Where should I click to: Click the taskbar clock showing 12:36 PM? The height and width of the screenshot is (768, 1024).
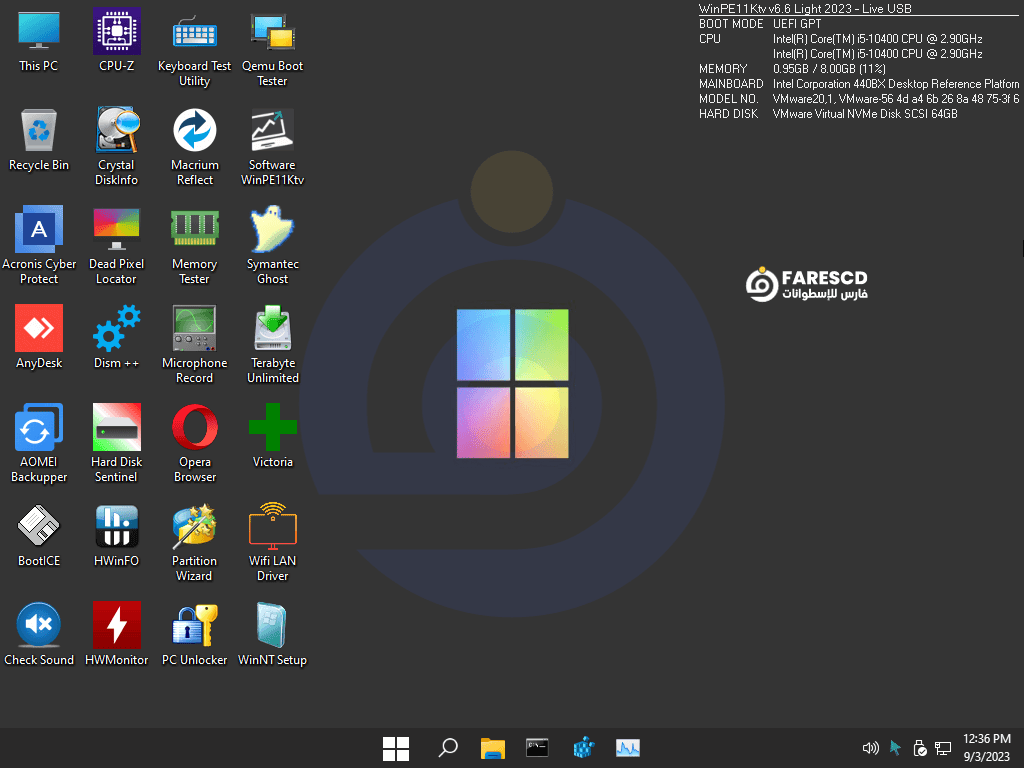tap(987, 748)
